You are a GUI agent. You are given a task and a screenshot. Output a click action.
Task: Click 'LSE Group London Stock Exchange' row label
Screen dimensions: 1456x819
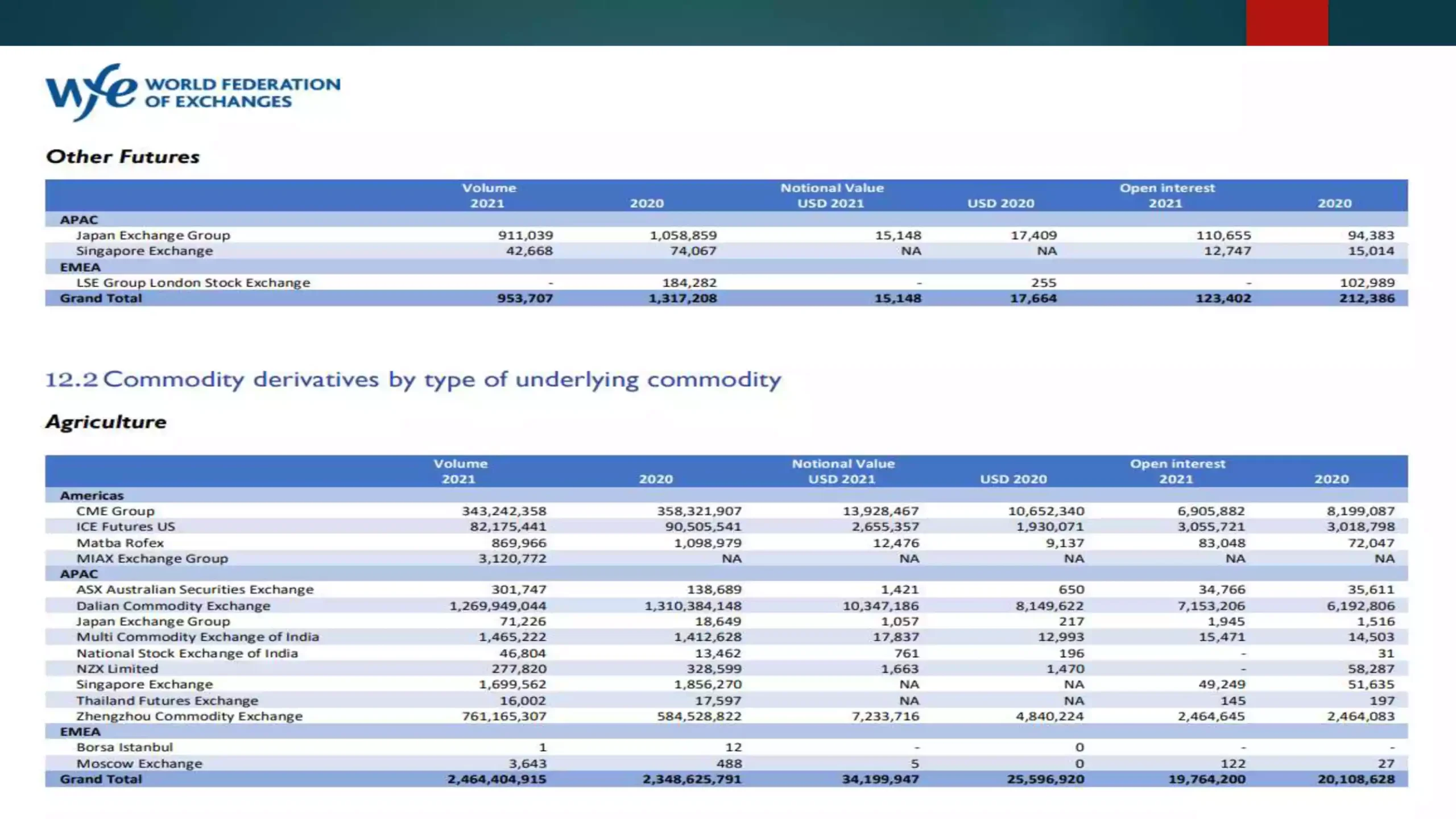click(193, 283)
